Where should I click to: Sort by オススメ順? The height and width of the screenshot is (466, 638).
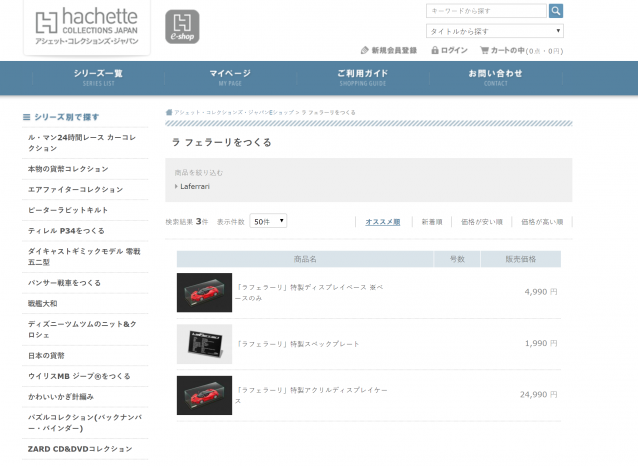click(x=383, y=222)
